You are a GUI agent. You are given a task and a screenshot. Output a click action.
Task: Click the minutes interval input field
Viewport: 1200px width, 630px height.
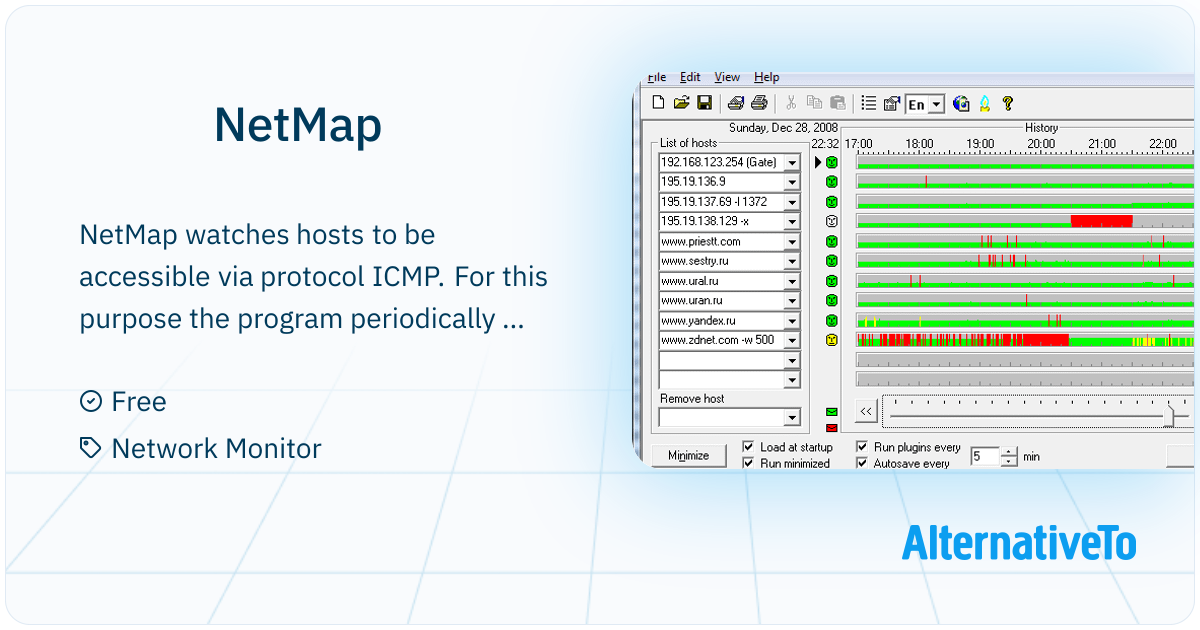coord(985,456)
